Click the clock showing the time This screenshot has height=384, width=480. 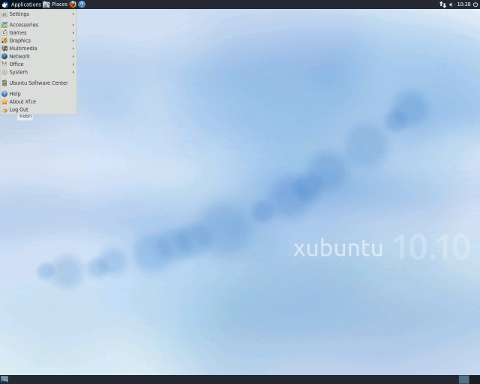click(464, 4)
